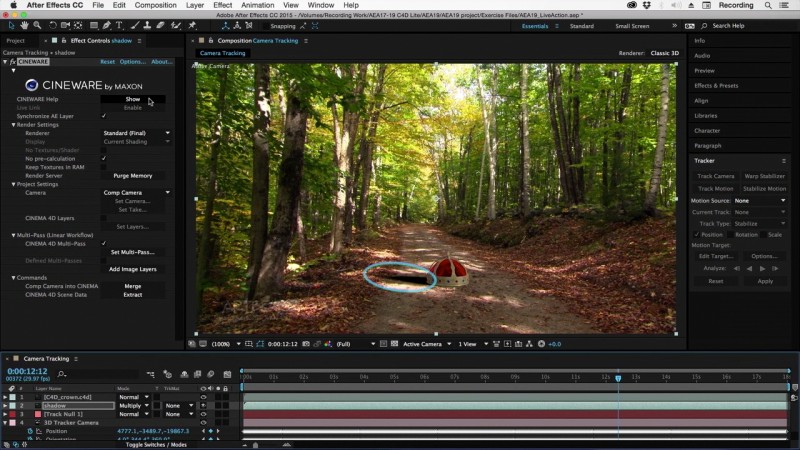Take snapshot with camera icon in viewer
Screen dimensions: 800x450
pyautogui.click(x=306, y=344)
